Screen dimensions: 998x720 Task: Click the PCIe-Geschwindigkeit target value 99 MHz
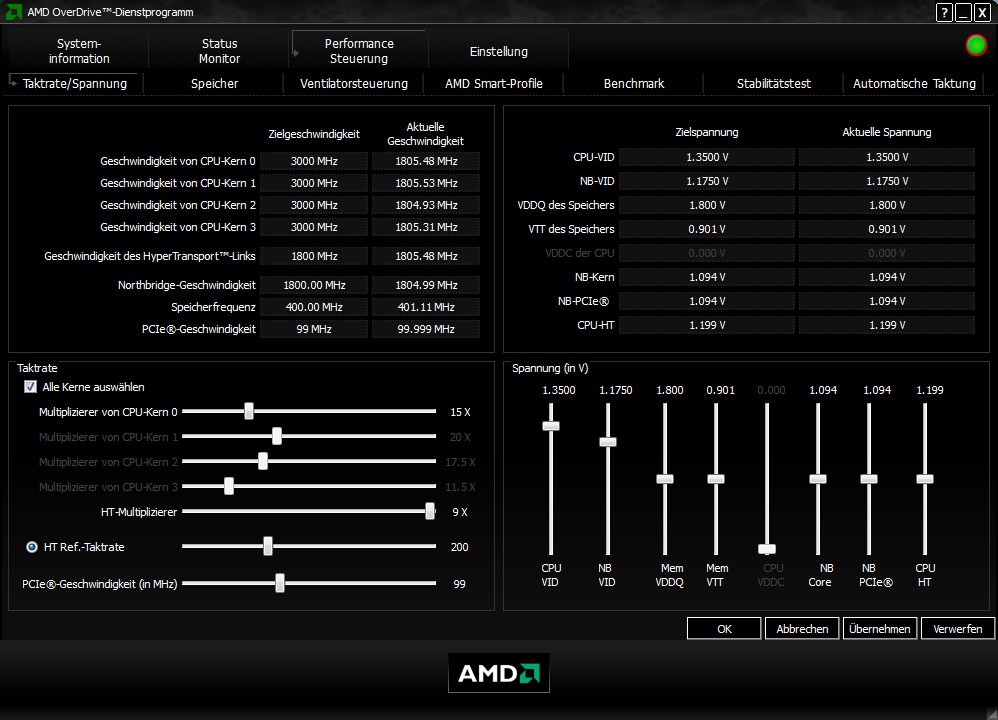point(314,329)
